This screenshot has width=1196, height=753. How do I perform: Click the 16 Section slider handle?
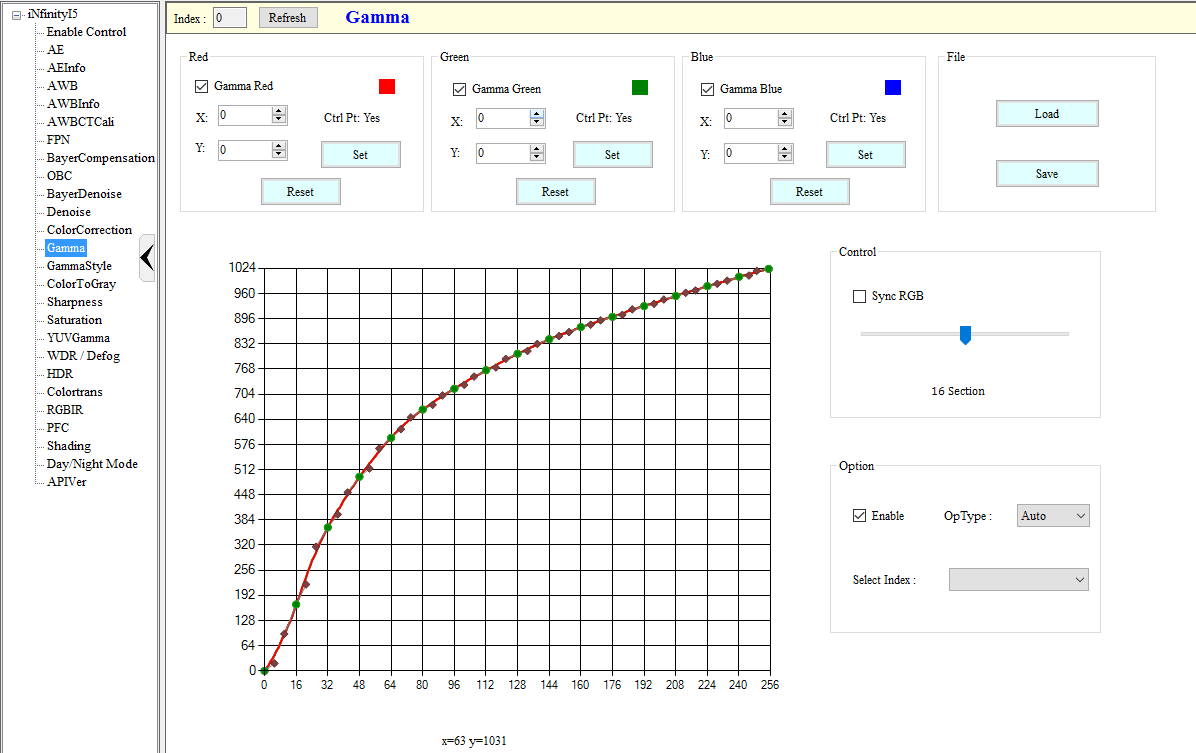coord(965,334)
